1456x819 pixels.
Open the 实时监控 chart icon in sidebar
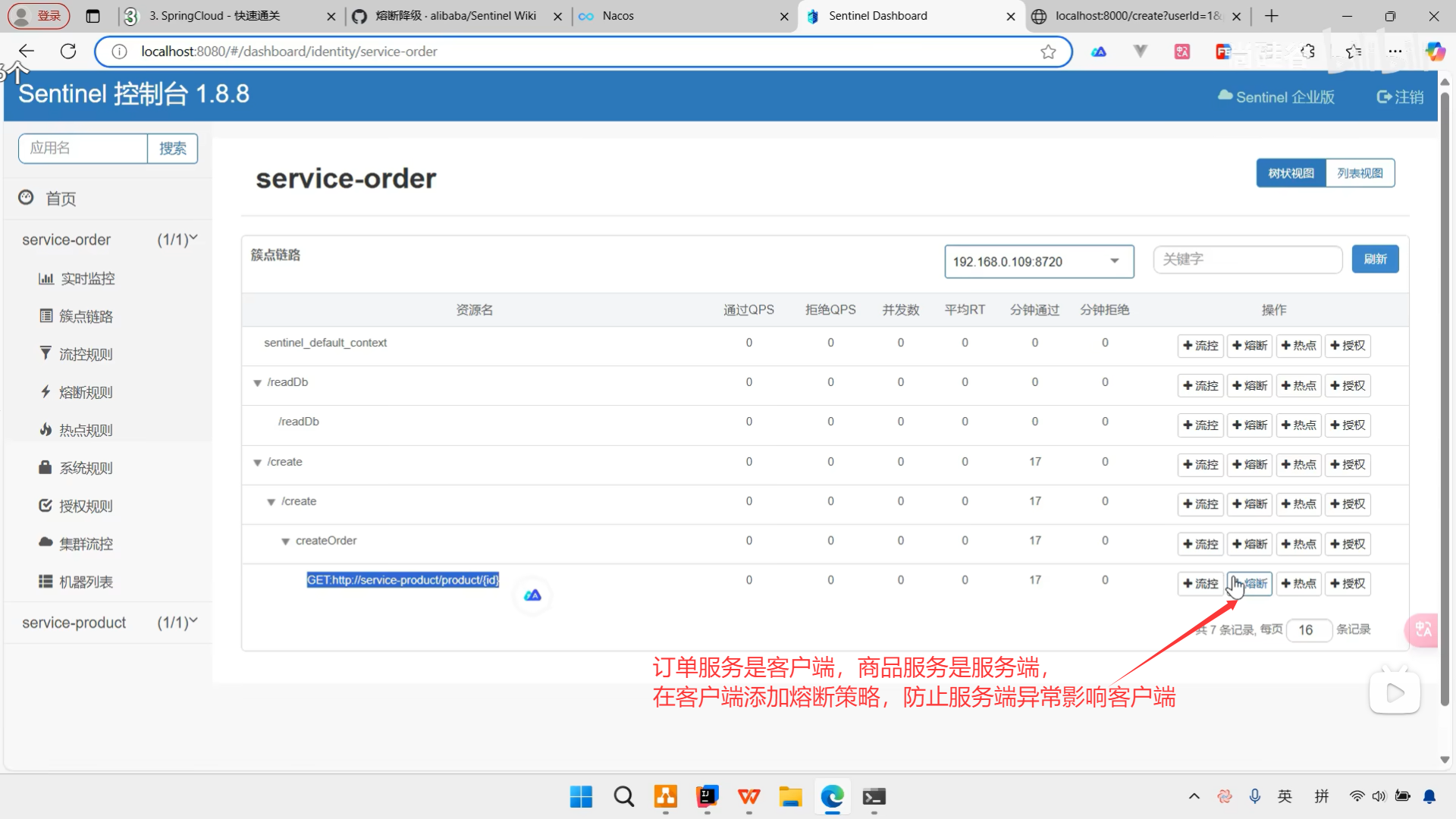click(x=46, y=278)
